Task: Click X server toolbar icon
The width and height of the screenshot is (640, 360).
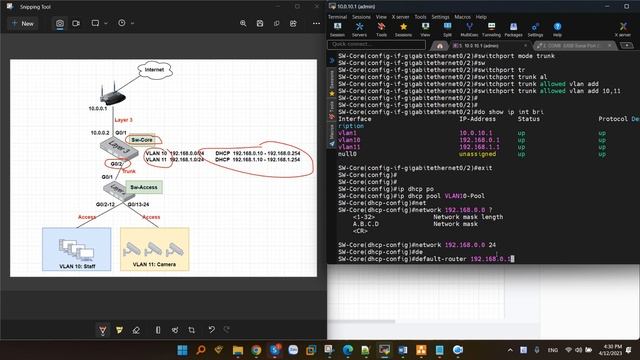Action: [623, 29]
